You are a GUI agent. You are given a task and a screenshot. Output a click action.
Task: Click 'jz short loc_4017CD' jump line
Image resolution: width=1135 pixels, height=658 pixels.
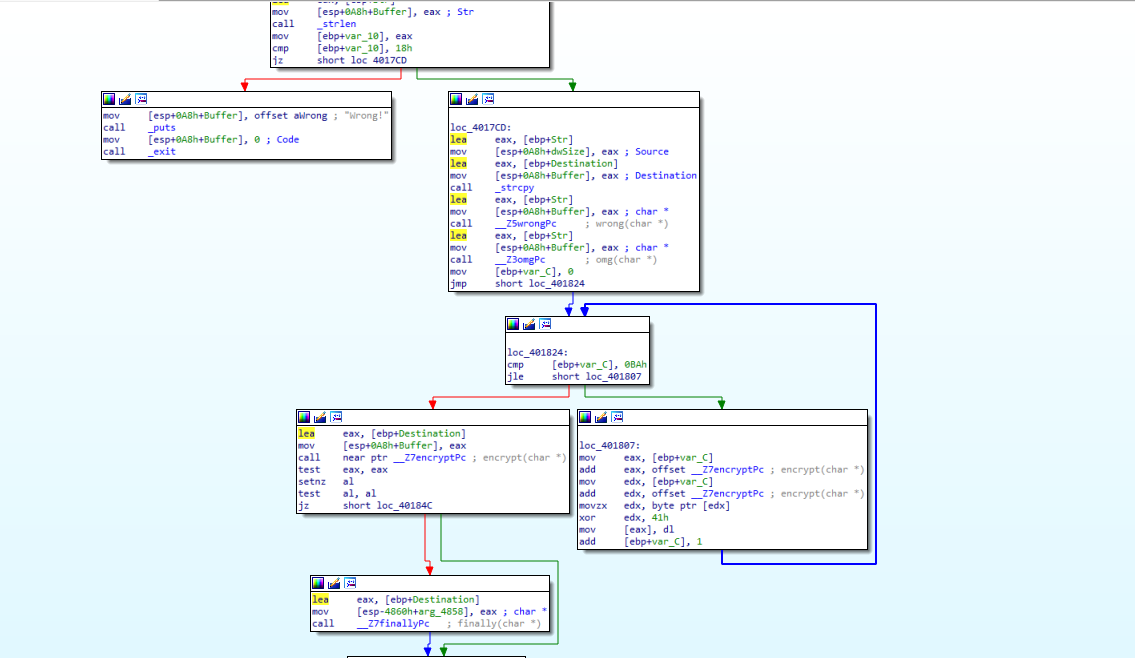[x=339, y=60]
